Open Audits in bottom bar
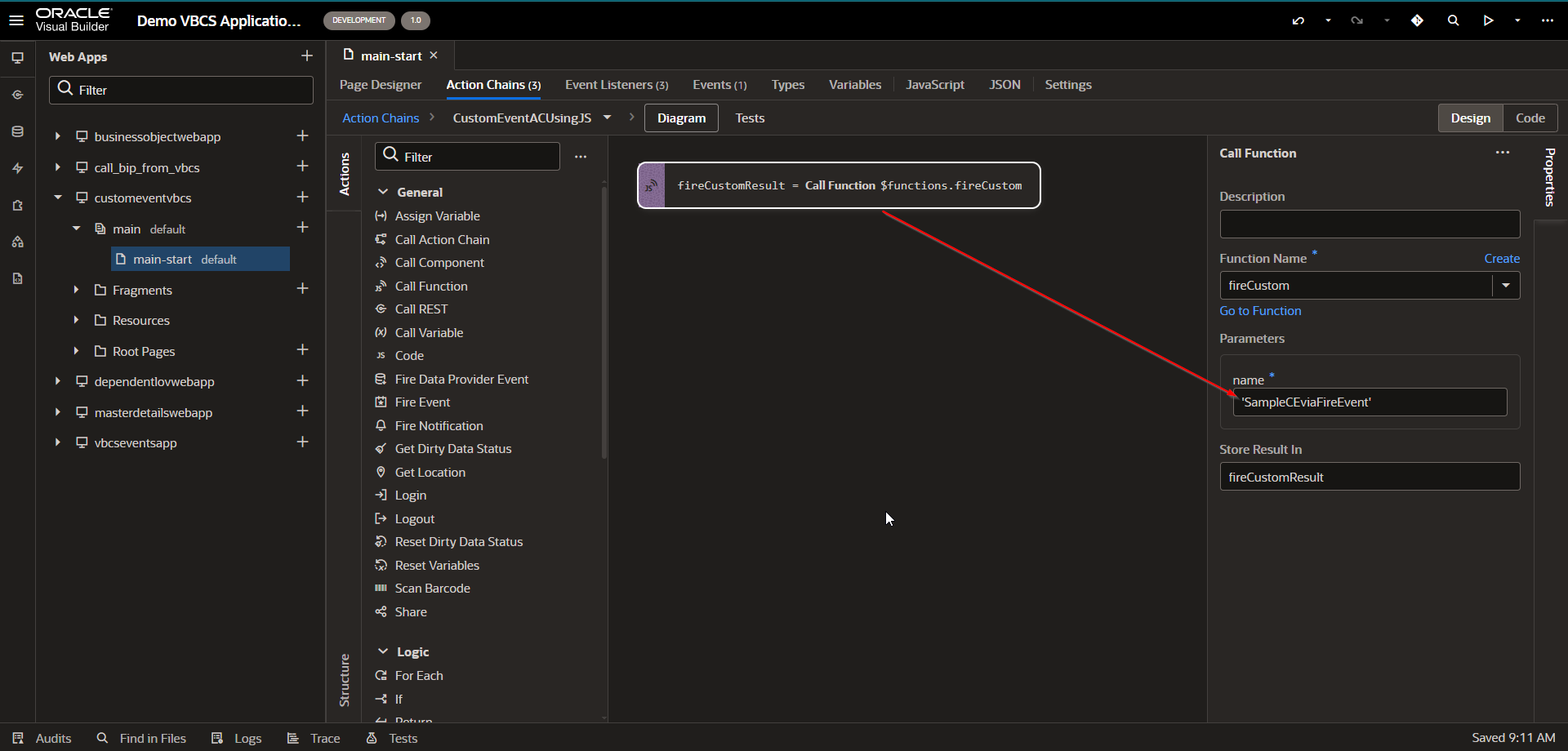The width and height of the screenshot is (1568, 751). tap(43, 738)
